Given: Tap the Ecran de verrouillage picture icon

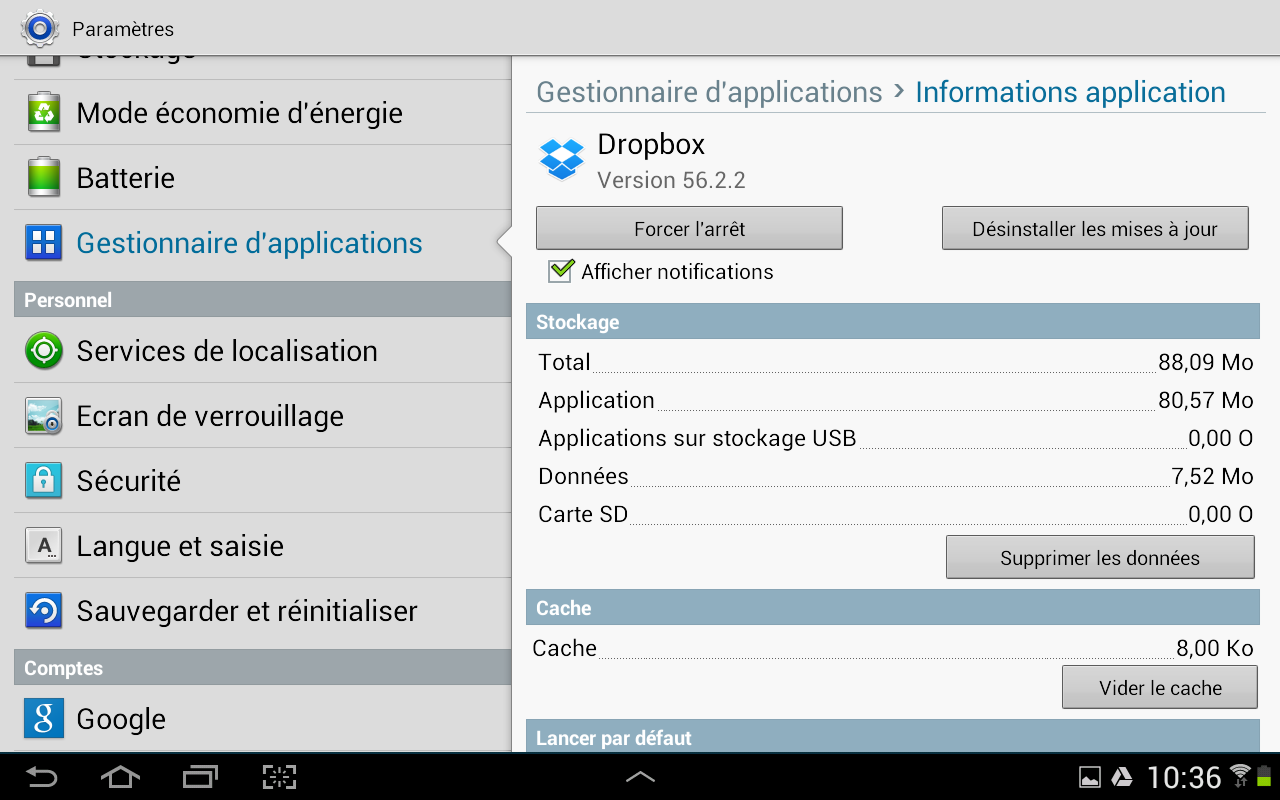Looking at the screenshot, I should pyautogui.click(x=44, y=416).
